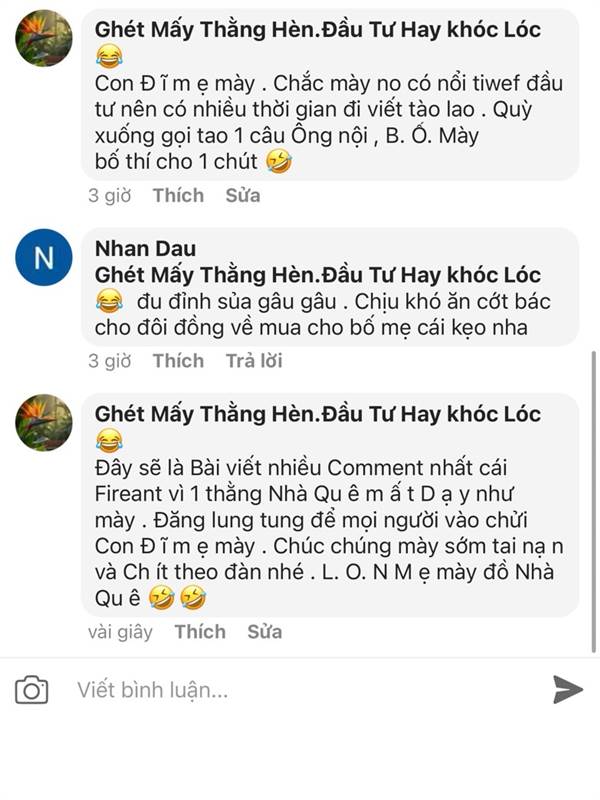Tap the send arrow icon
The height and width of the screenshot is (800, 600).
567,689
